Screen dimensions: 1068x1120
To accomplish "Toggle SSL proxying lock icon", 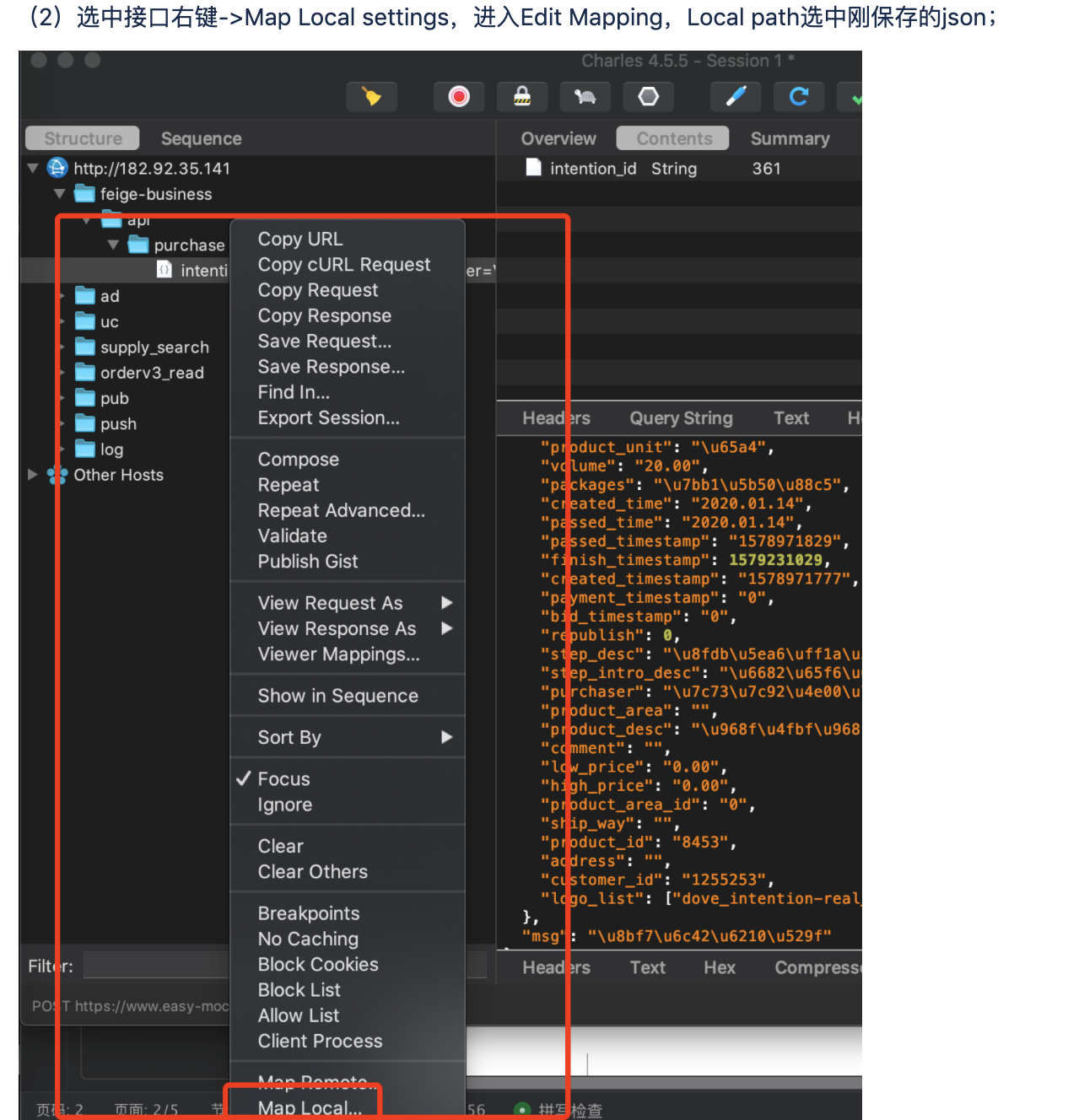I will coord(522,97).
